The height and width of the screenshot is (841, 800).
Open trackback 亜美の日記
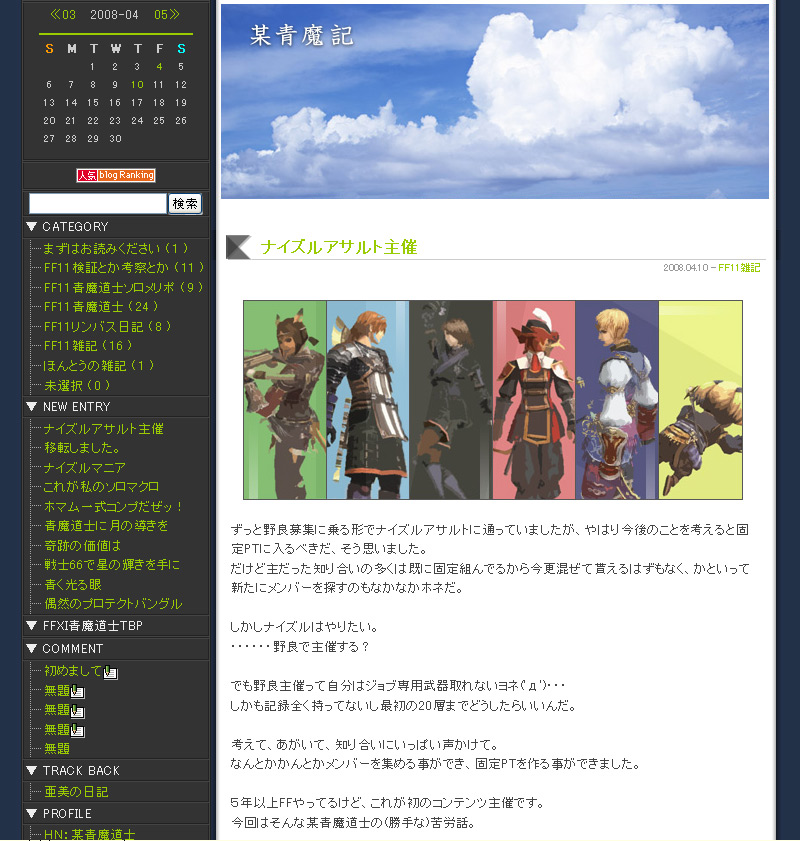pyautogui.click(x=76, y=792)
